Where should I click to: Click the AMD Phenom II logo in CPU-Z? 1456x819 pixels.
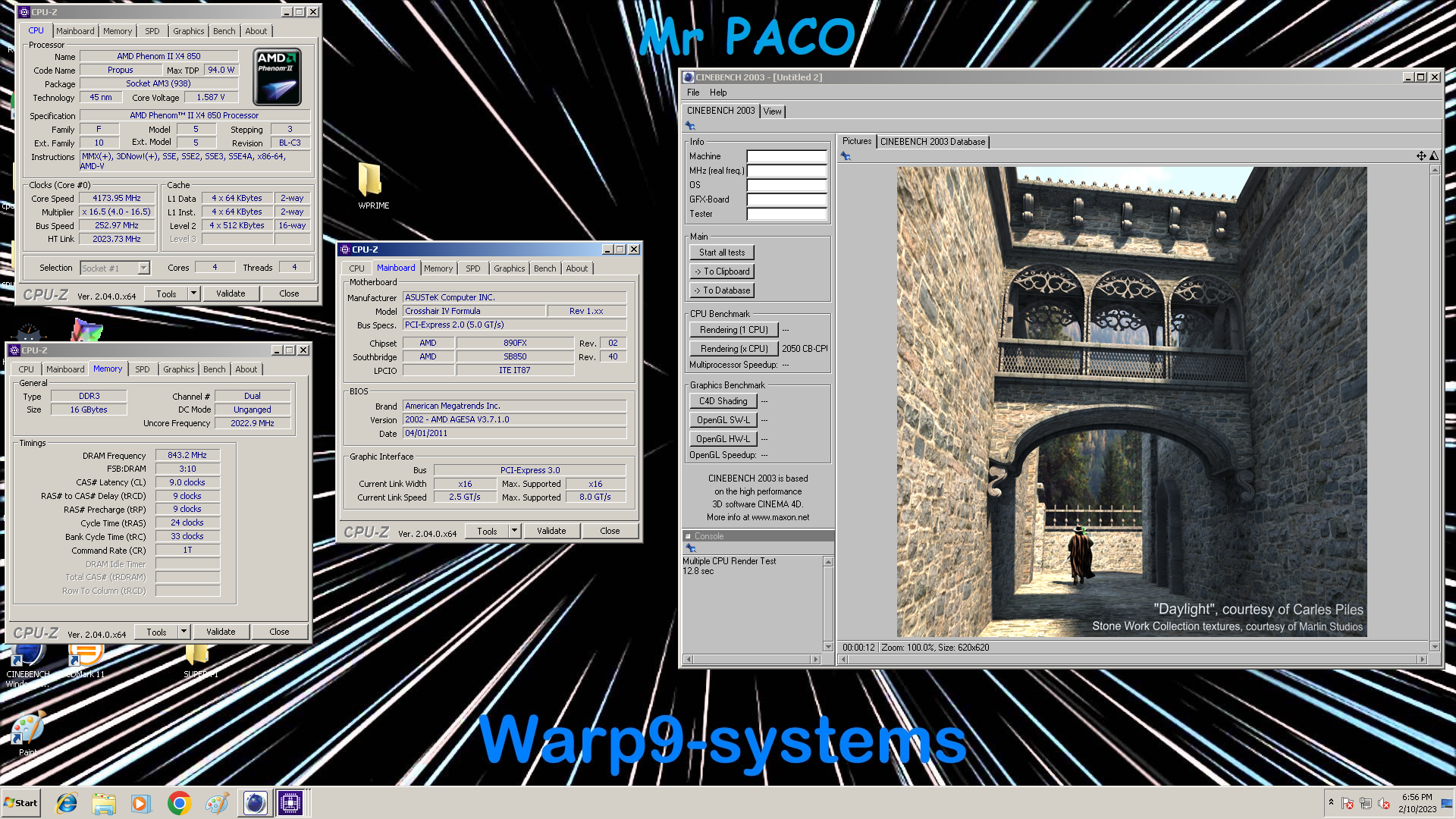click(277, 77)
